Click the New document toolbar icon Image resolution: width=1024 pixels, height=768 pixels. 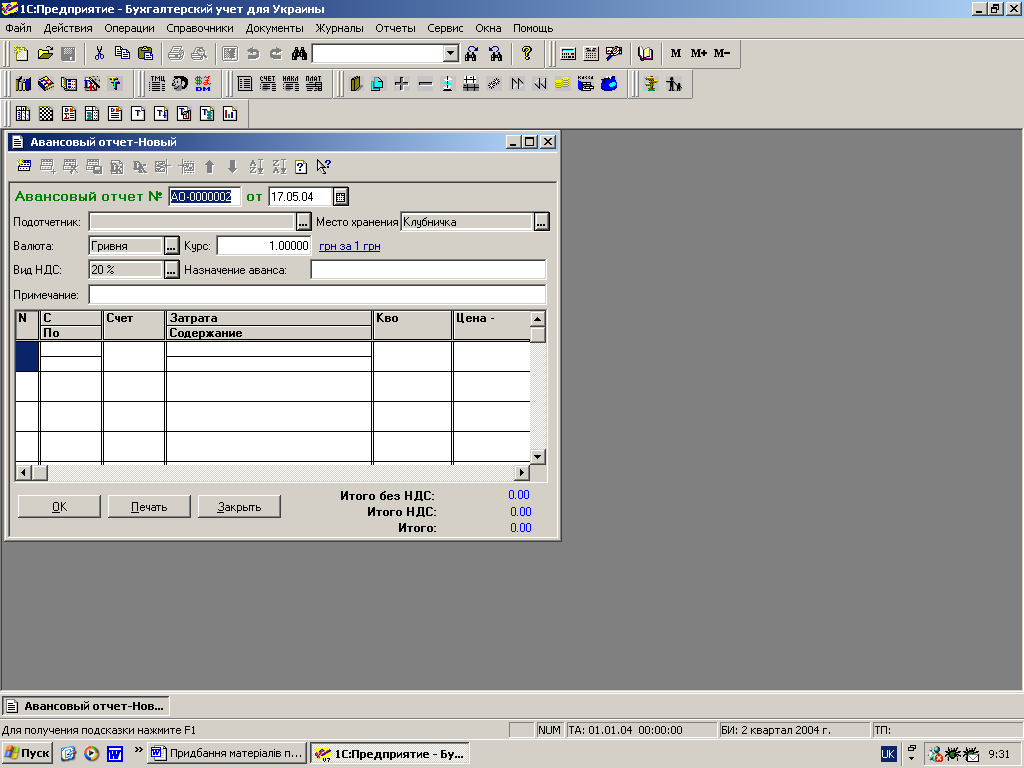(22, 54)
